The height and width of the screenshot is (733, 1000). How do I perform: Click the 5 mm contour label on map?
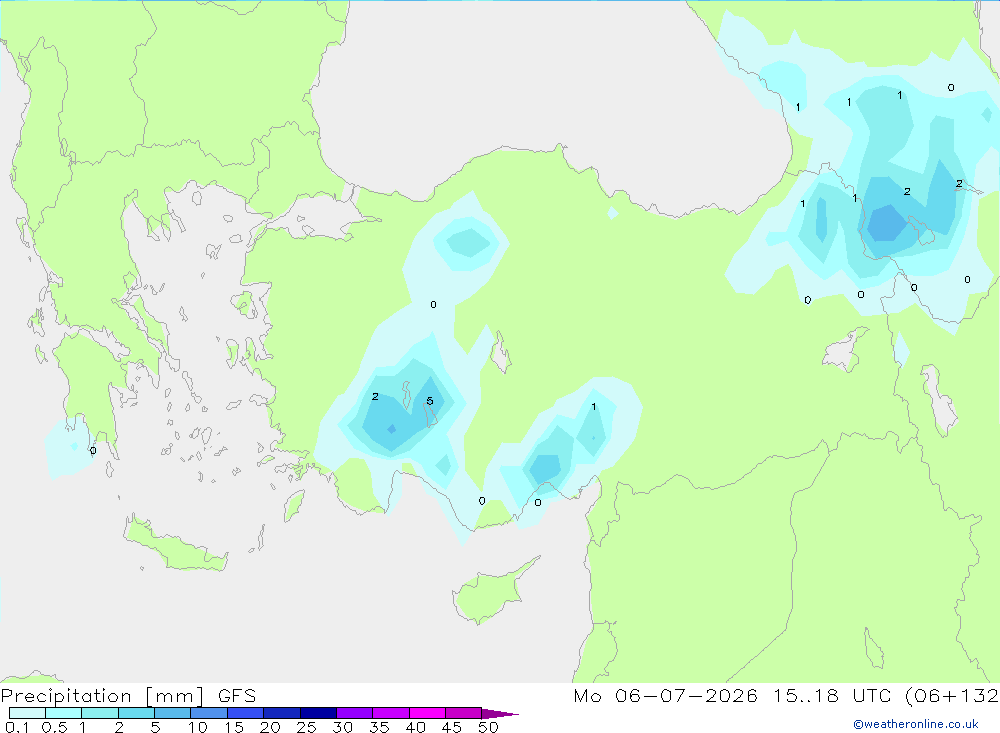point(430,401)
